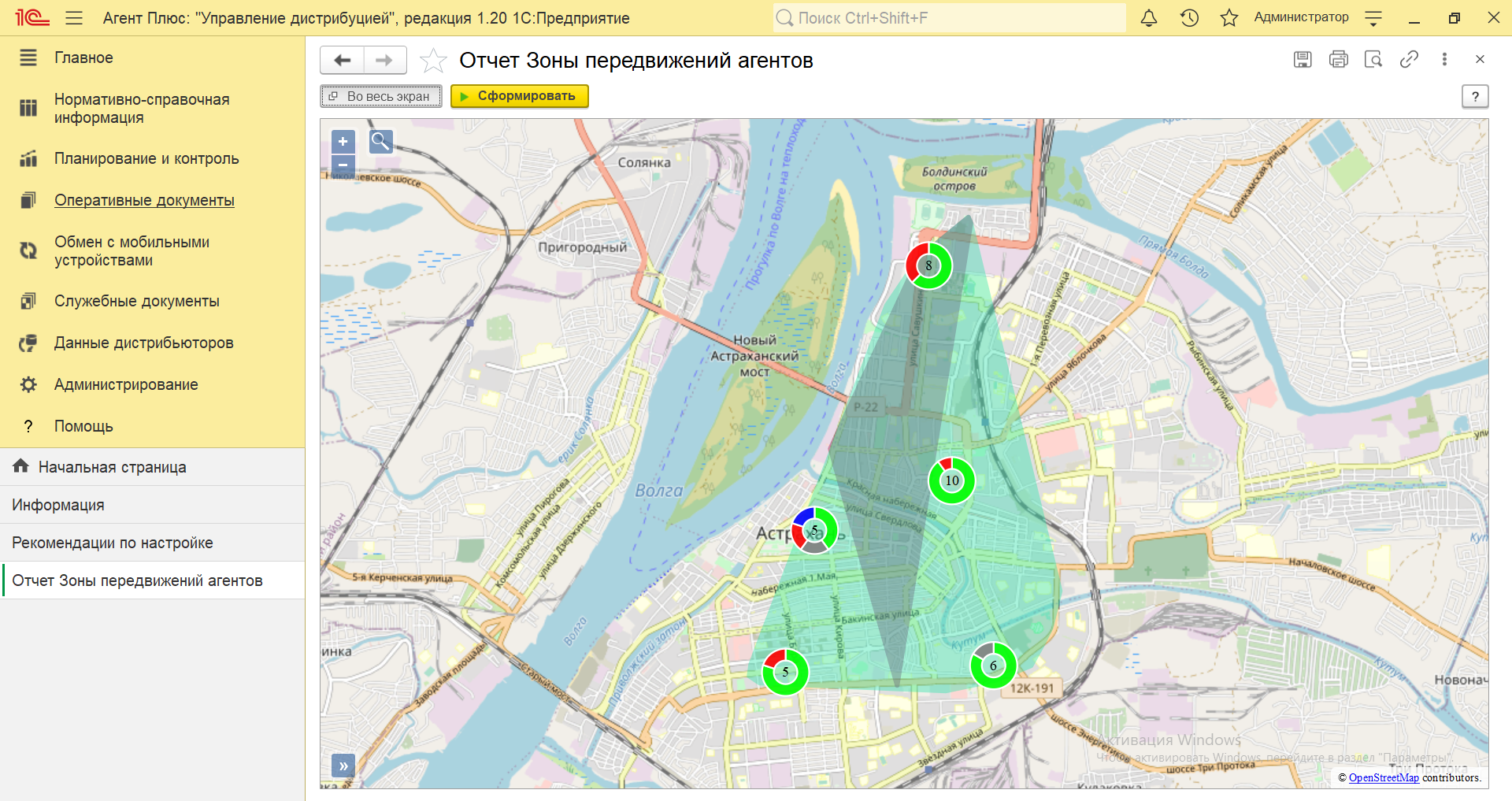1512x801 pixels.
Task: Select the cluster marker numbered 10
Action: pos(952,480)
